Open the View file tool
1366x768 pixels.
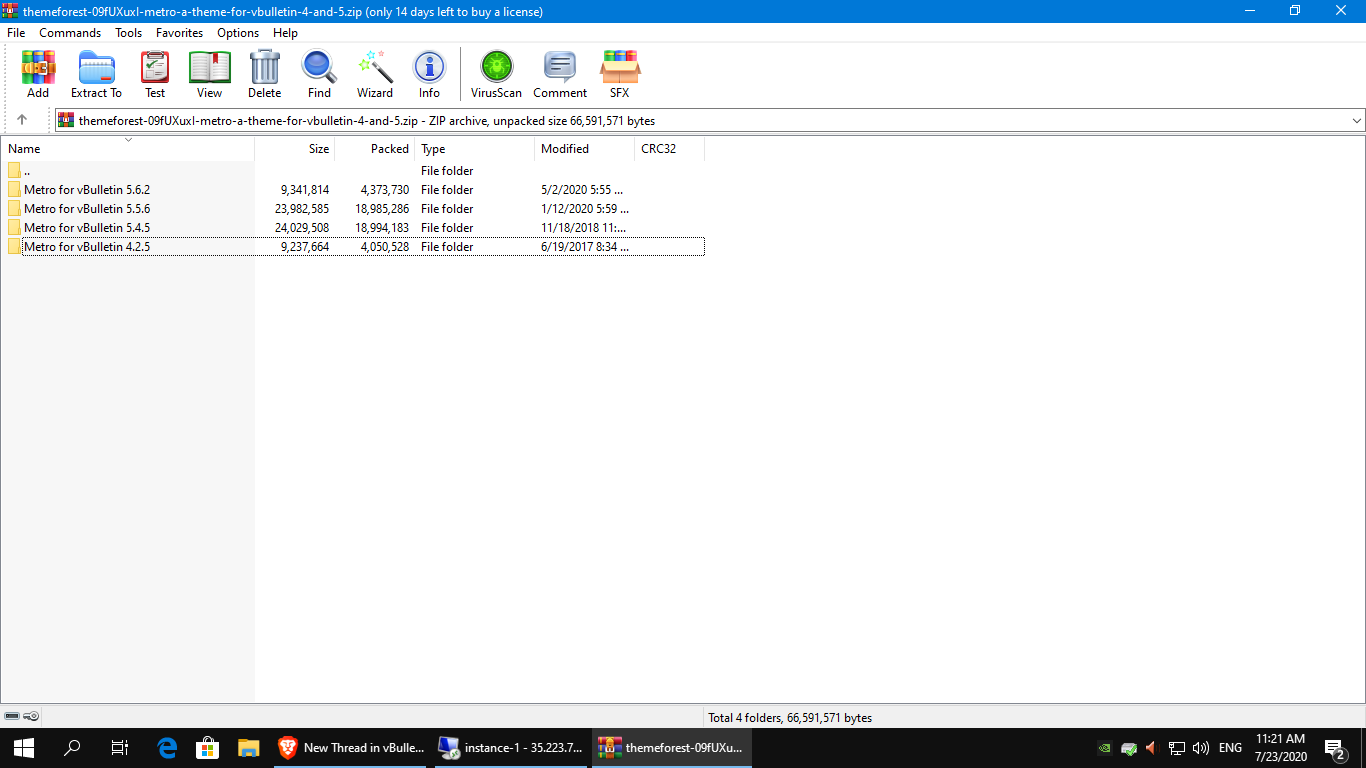point(210,75)
